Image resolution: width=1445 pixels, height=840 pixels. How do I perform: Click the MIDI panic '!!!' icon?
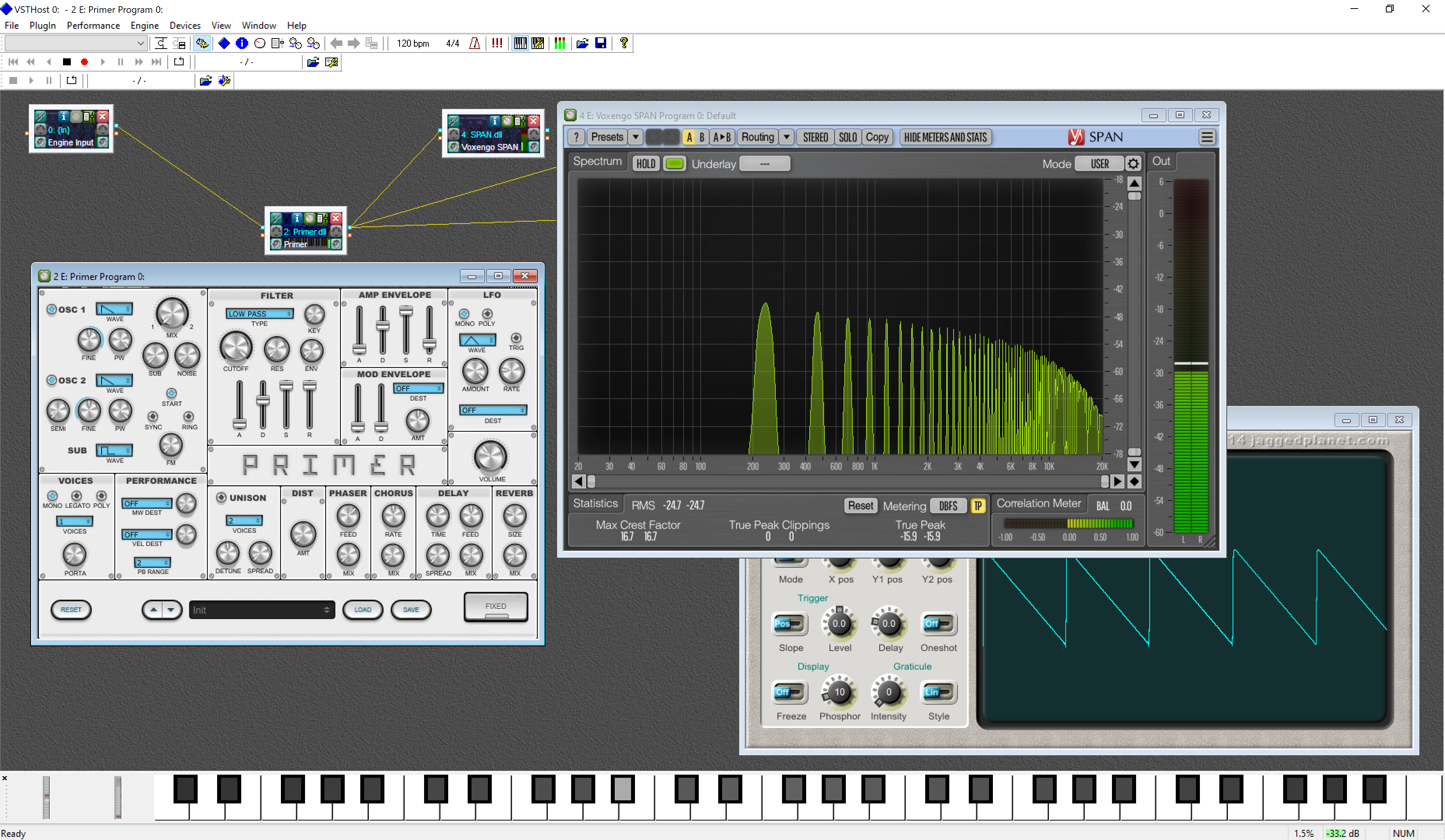tap(497, 44)
